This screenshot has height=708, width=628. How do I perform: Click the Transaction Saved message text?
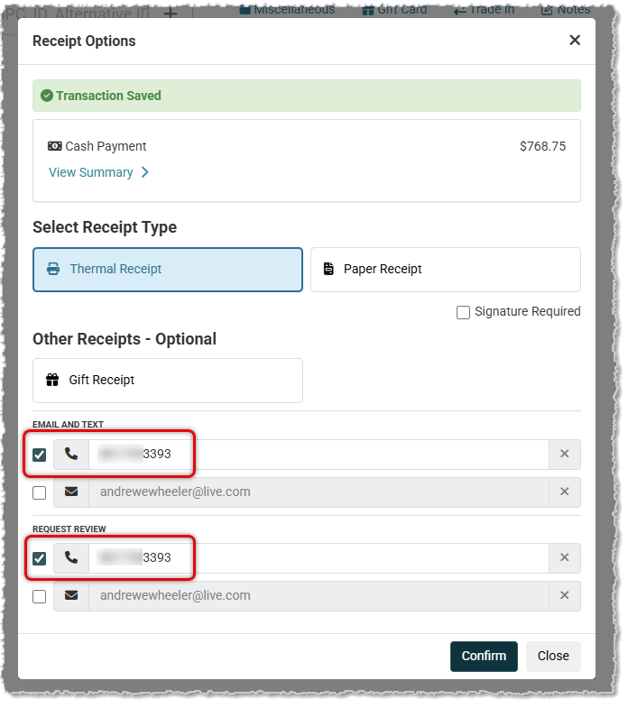(x=108, y=96)
